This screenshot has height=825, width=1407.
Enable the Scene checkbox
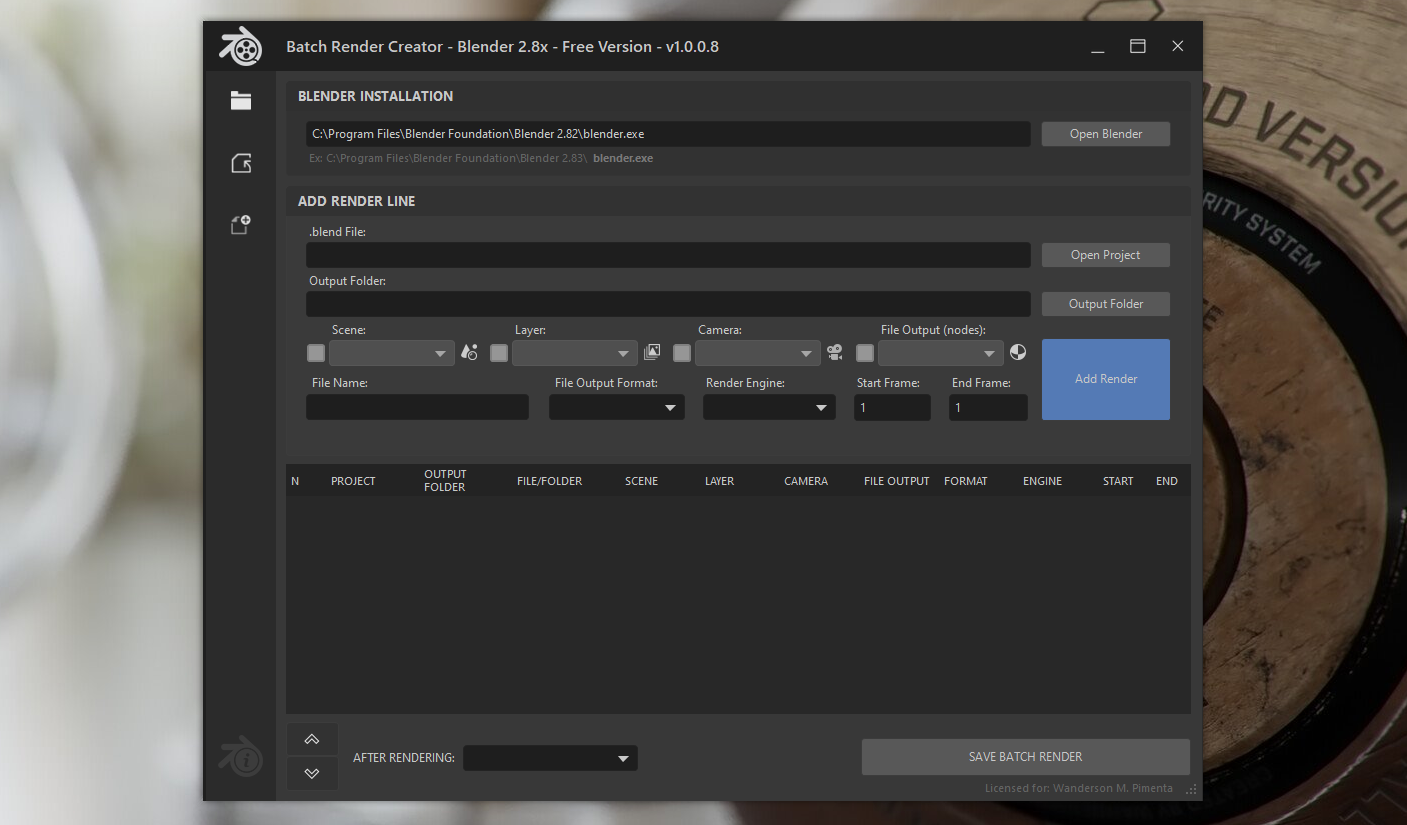click(315, 352)
